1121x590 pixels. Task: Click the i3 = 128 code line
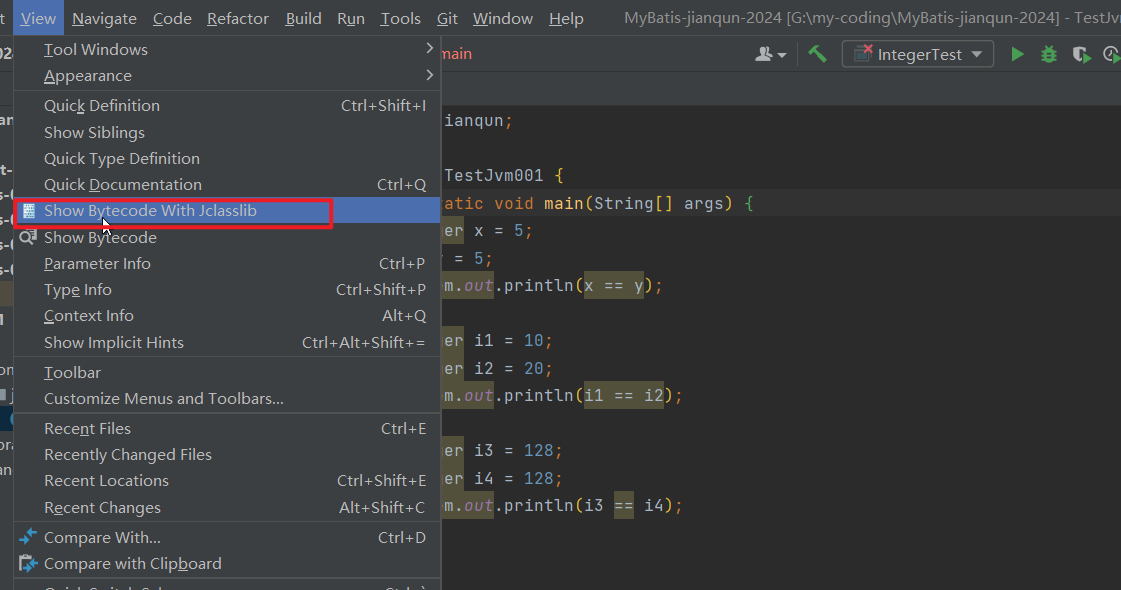(x=503, y=451)
